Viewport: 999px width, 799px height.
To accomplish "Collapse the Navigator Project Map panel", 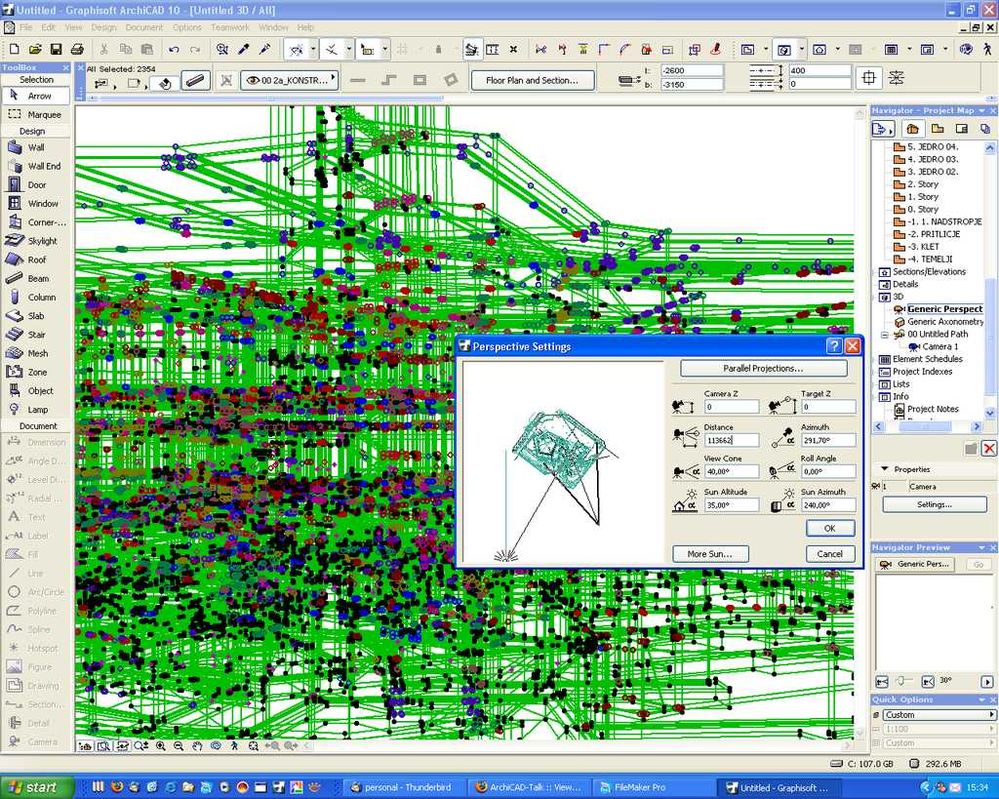I will [x=982, y=111].
